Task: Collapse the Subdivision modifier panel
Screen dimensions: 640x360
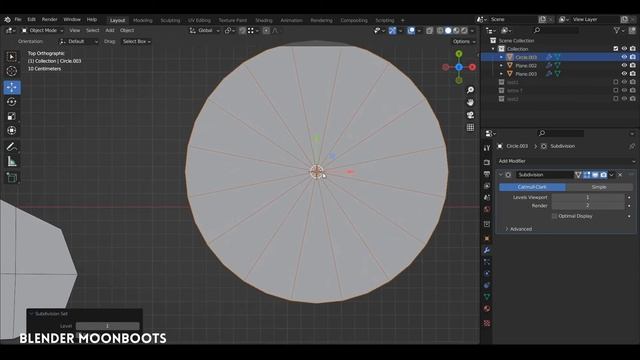Action: pos(501,175)
